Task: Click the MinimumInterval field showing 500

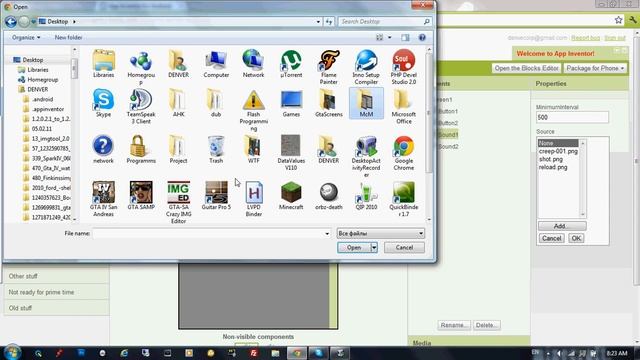Action: (x=572, y=117)
